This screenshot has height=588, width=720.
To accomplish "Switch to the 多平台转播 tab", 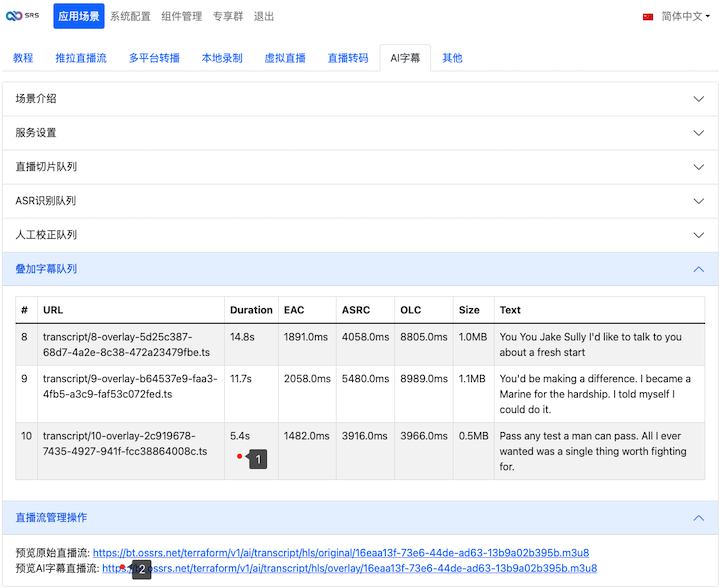I will point(154,58).
